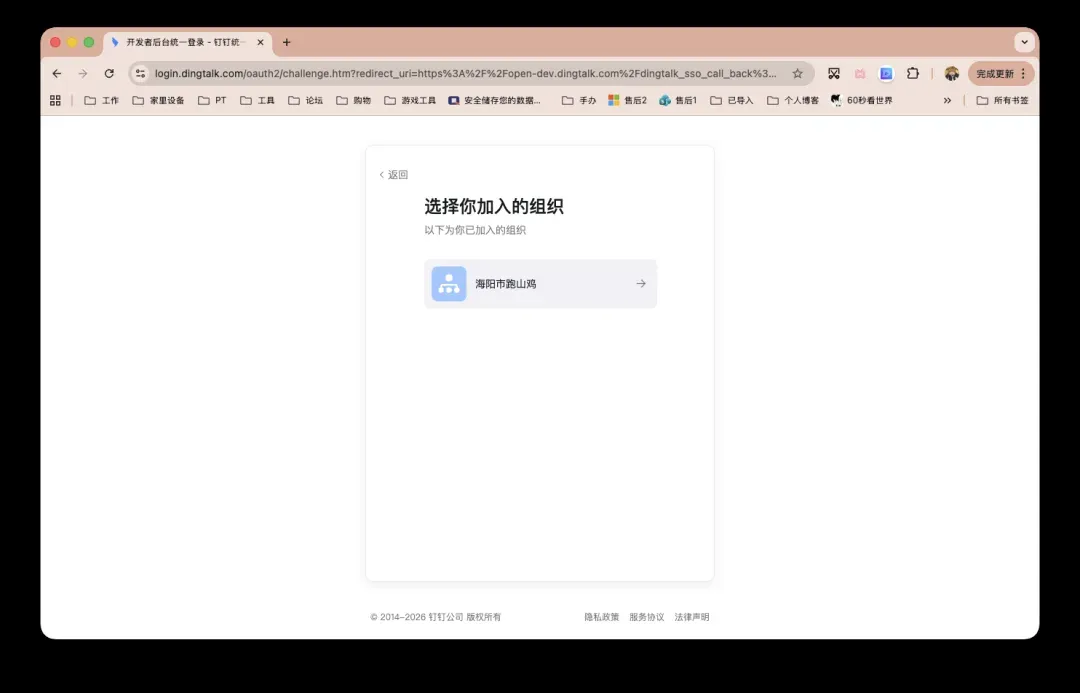Open the 所有书签 folder
Viewport: 1080px width, 693px height.
[1002, 101]
